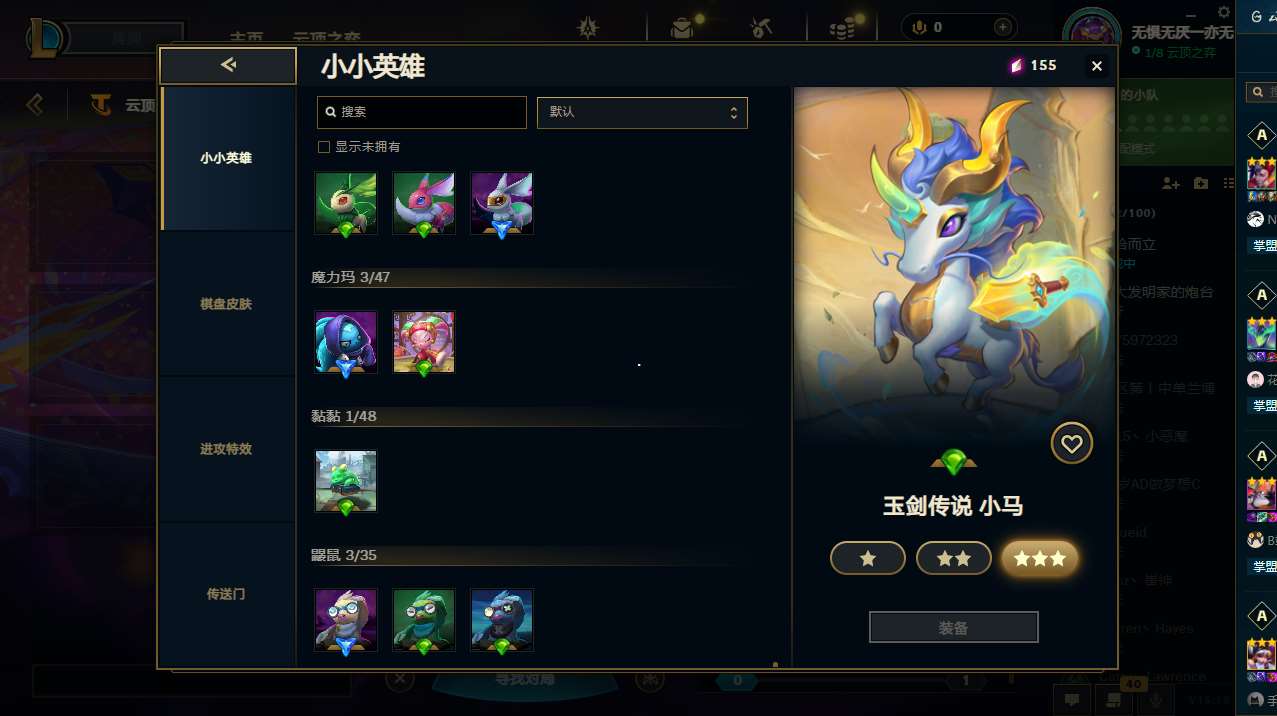Pick the pink bird Little Legend icon
The image size is (1277, 716).
coord(424,203)
